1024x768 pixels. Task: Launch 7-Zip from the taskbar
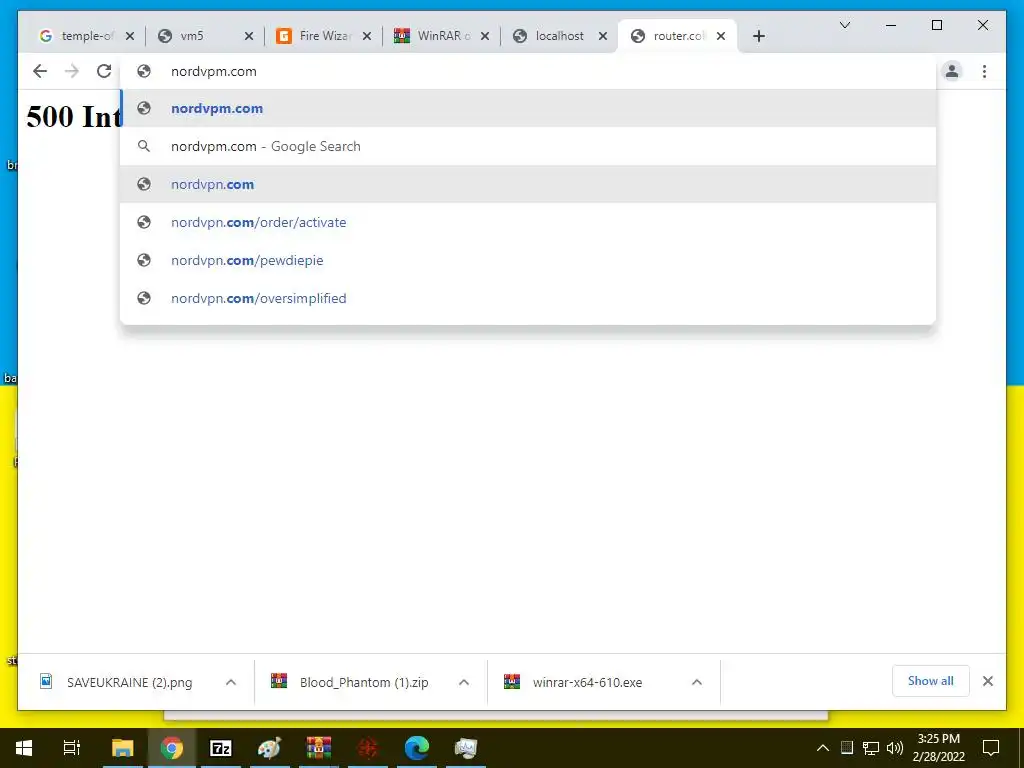(221, 748)
